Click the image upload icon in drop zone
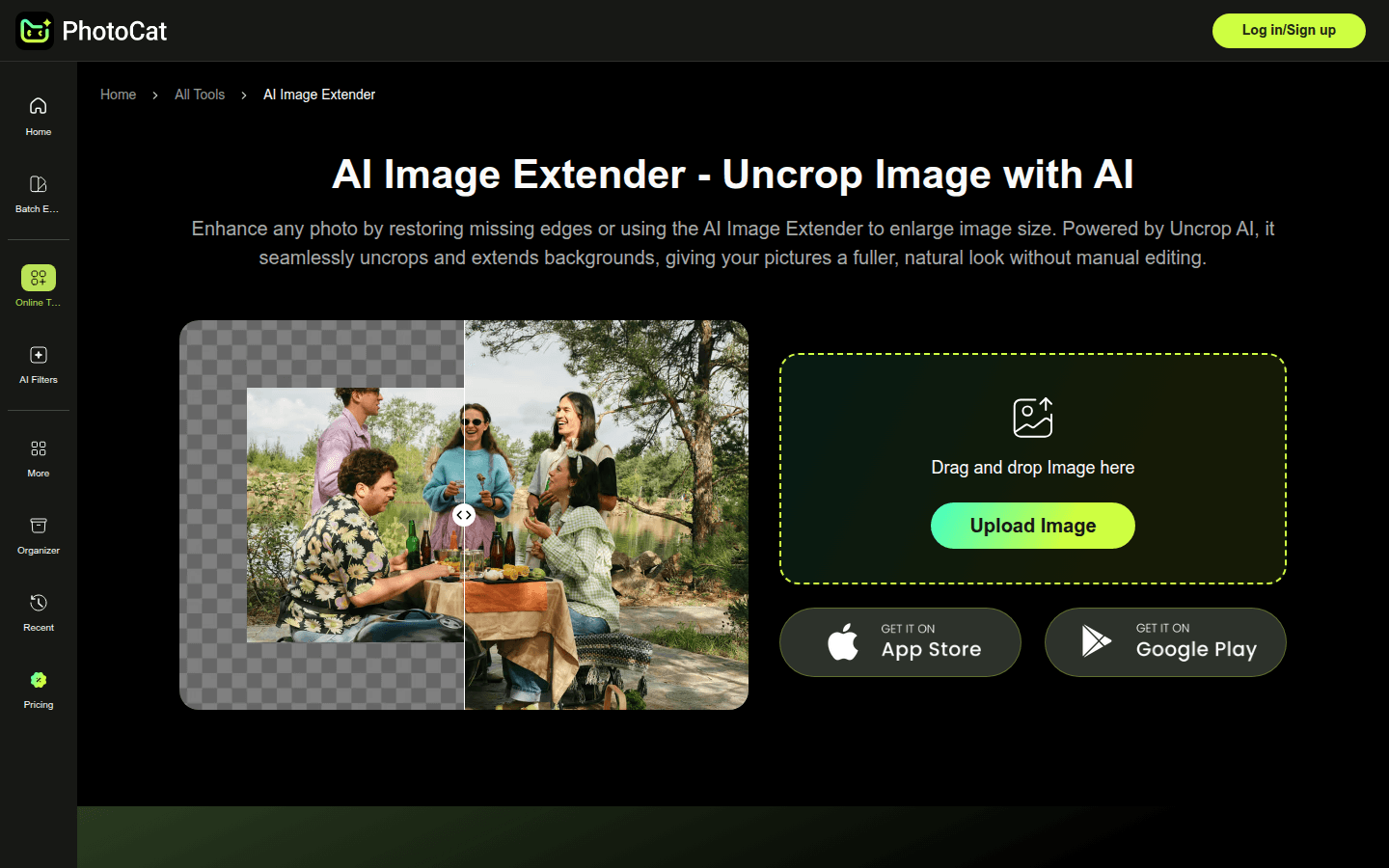This screenshot has height=868, width=1389. [1033, 418]
